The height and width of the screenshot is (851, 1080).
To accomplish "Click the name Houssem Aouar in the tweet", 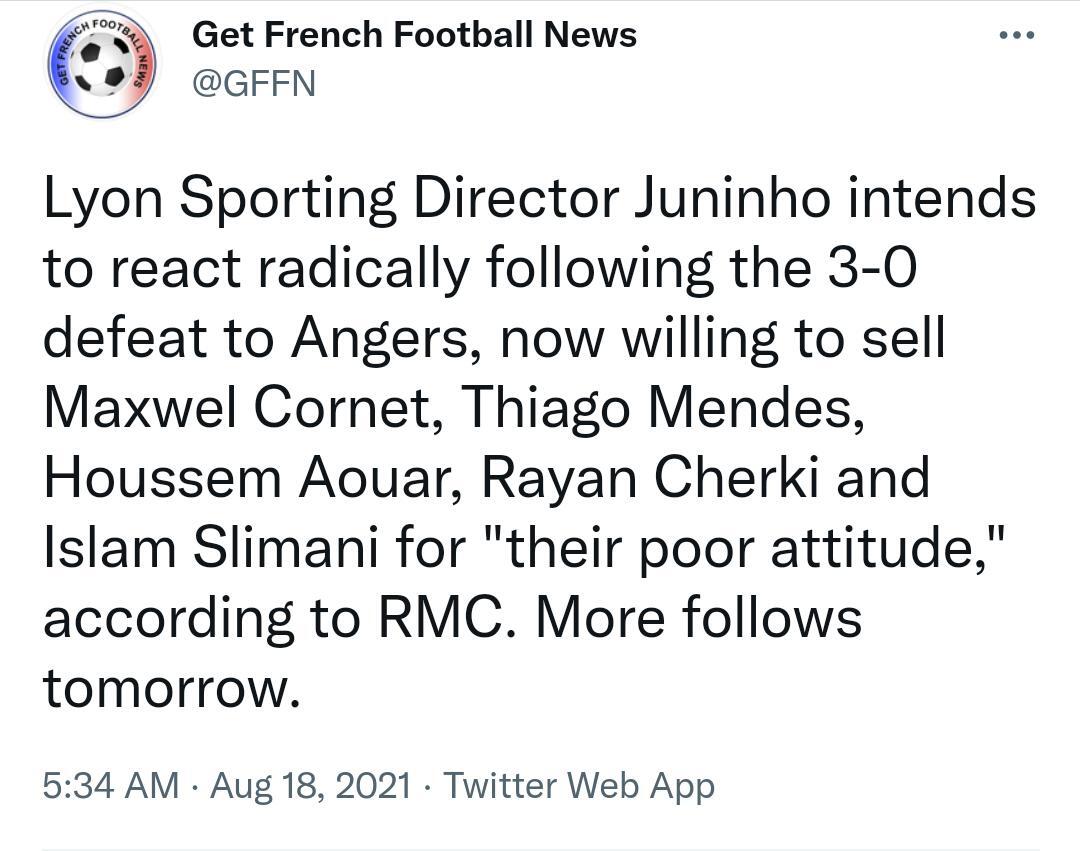I will (252, 478).
